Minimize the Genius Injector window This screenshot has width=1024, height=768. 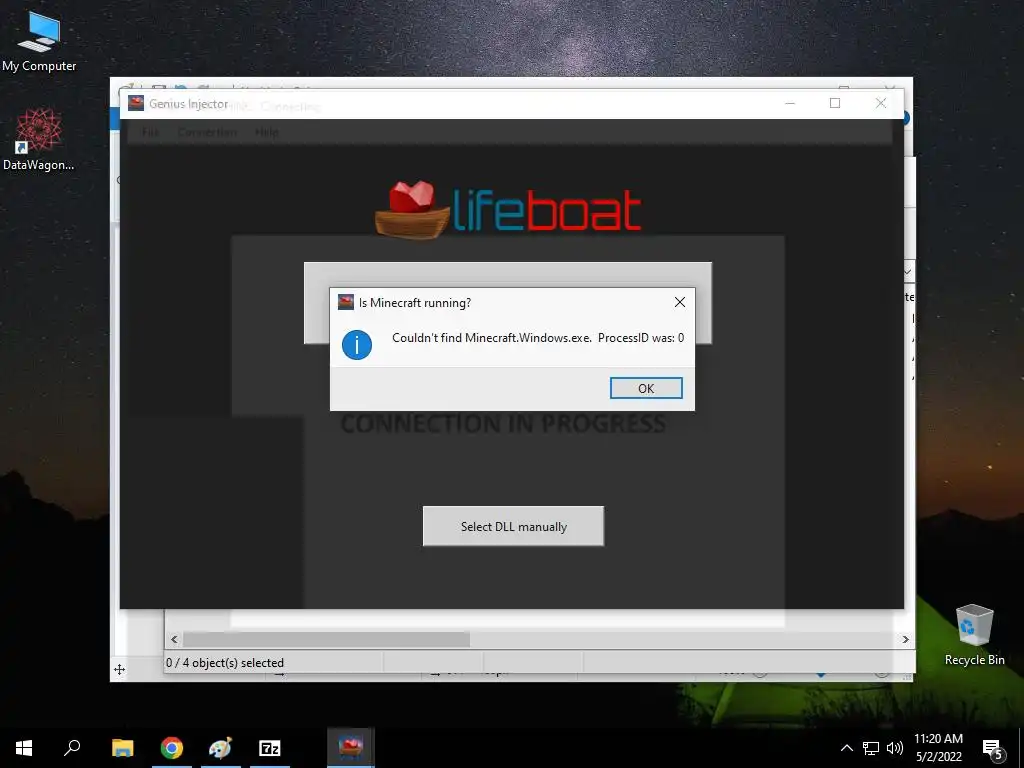[x=790, y=103]
